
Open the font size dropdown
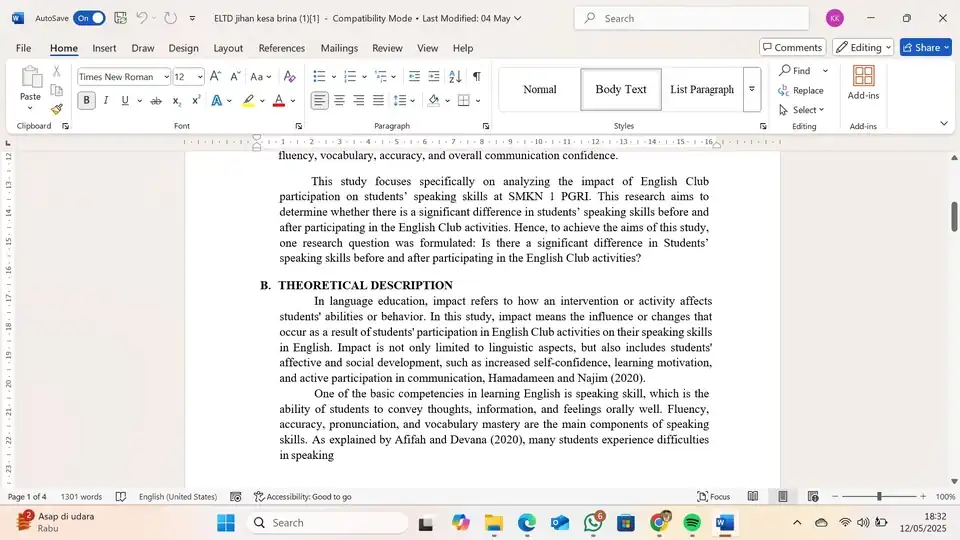[200, 77]
